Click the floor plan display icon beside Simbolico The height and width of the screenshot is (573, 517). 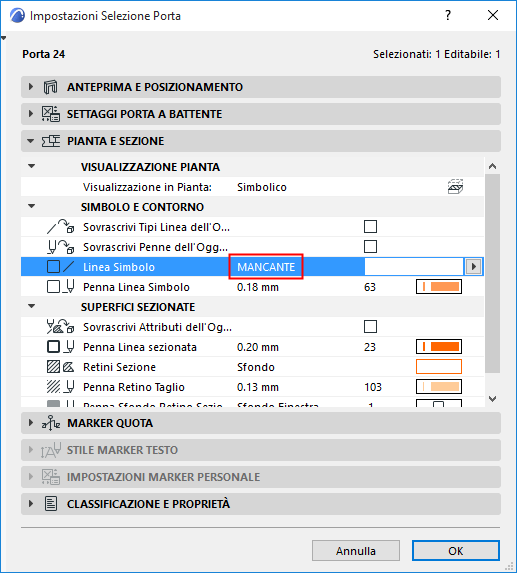click(x=455, y=187)
